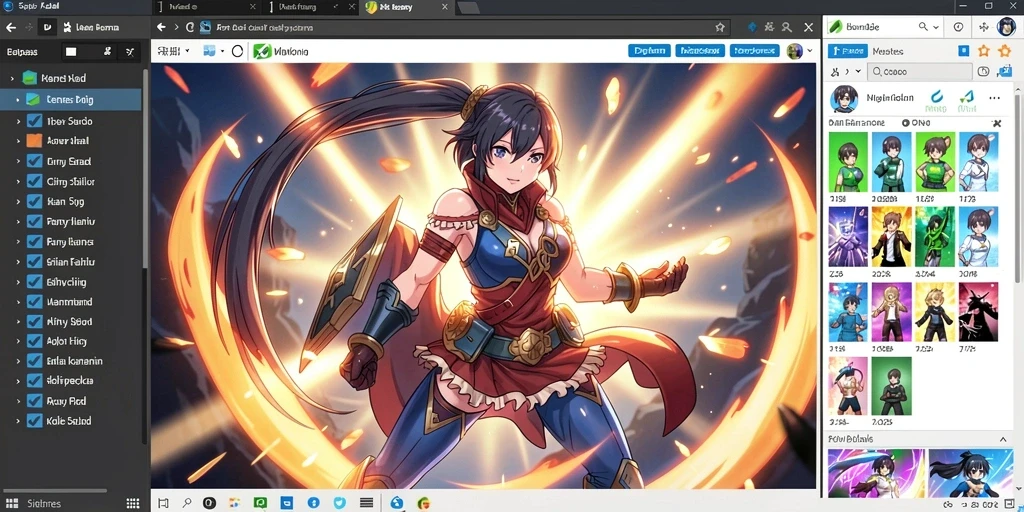Image resolution: width=1024 pixels, height=512 pixels.
Task: Click the refresh icon beside the address bar
Action: 190,27
